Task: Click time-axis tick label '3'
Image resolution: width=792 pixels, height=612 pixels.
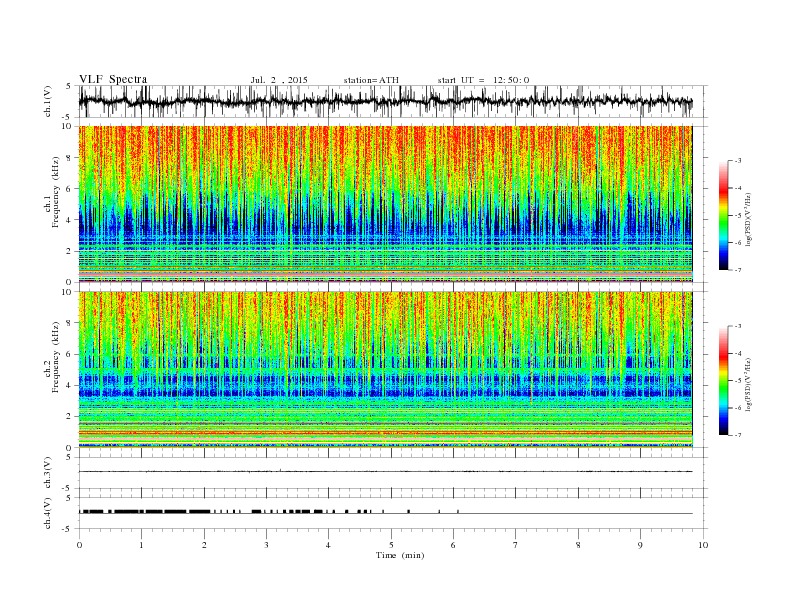Action: coord(266,546)
